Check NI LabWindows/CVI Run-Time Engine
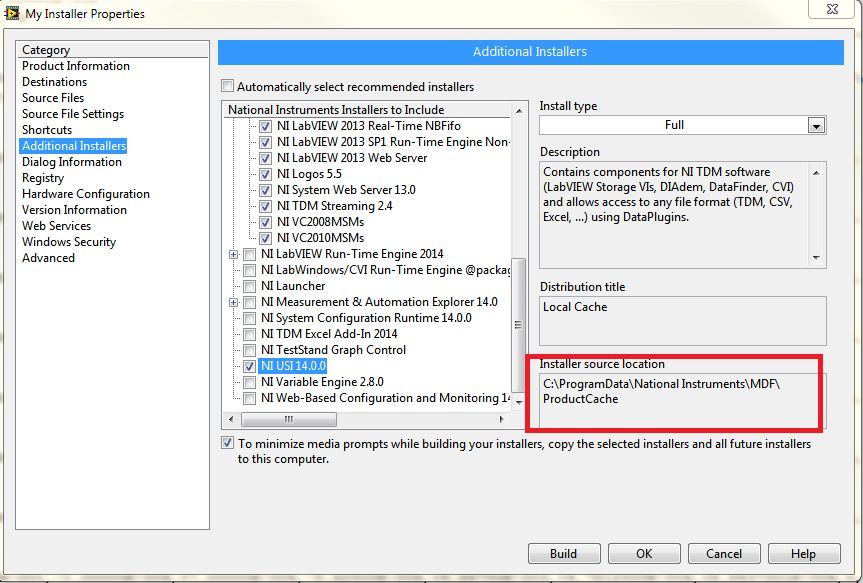The height and width of the screenshot is (583, 863). [x=249, y=270]
